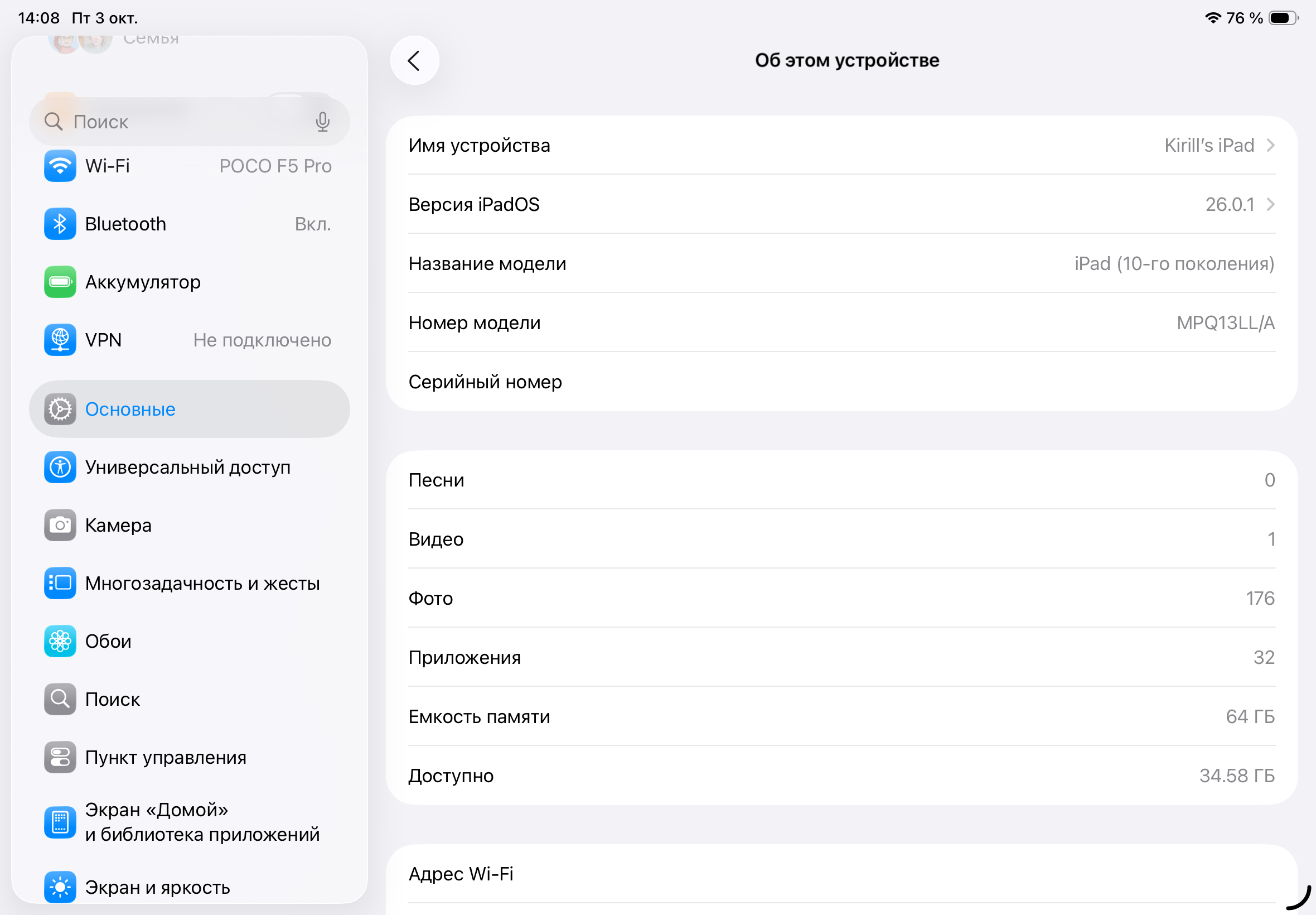The width and height of the screenshot is (1316, 915).
Task: Open iPadOS version 26.0.1 chevron
Action: 1270,205
